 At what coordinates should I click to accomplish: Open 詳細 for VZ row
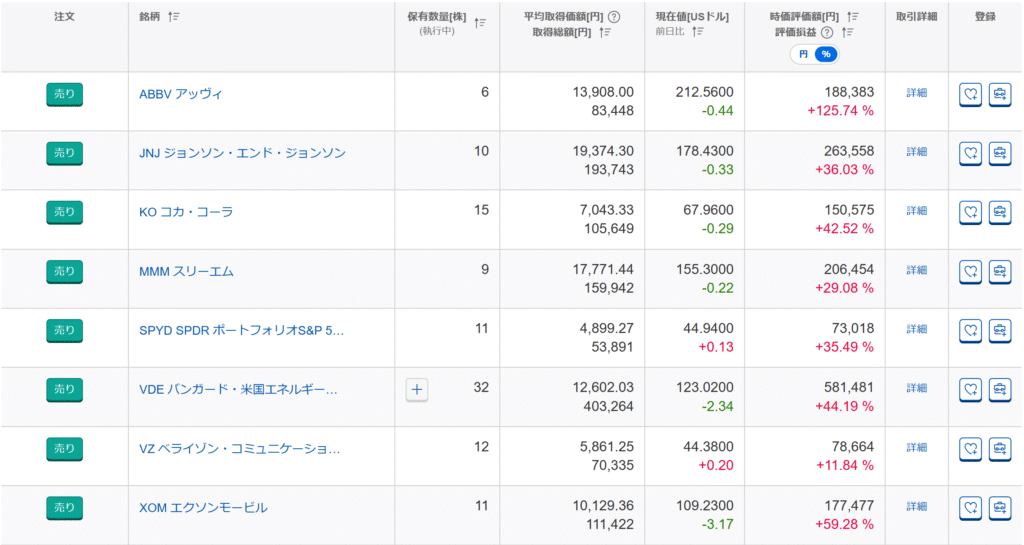click(x=917, y=447)
